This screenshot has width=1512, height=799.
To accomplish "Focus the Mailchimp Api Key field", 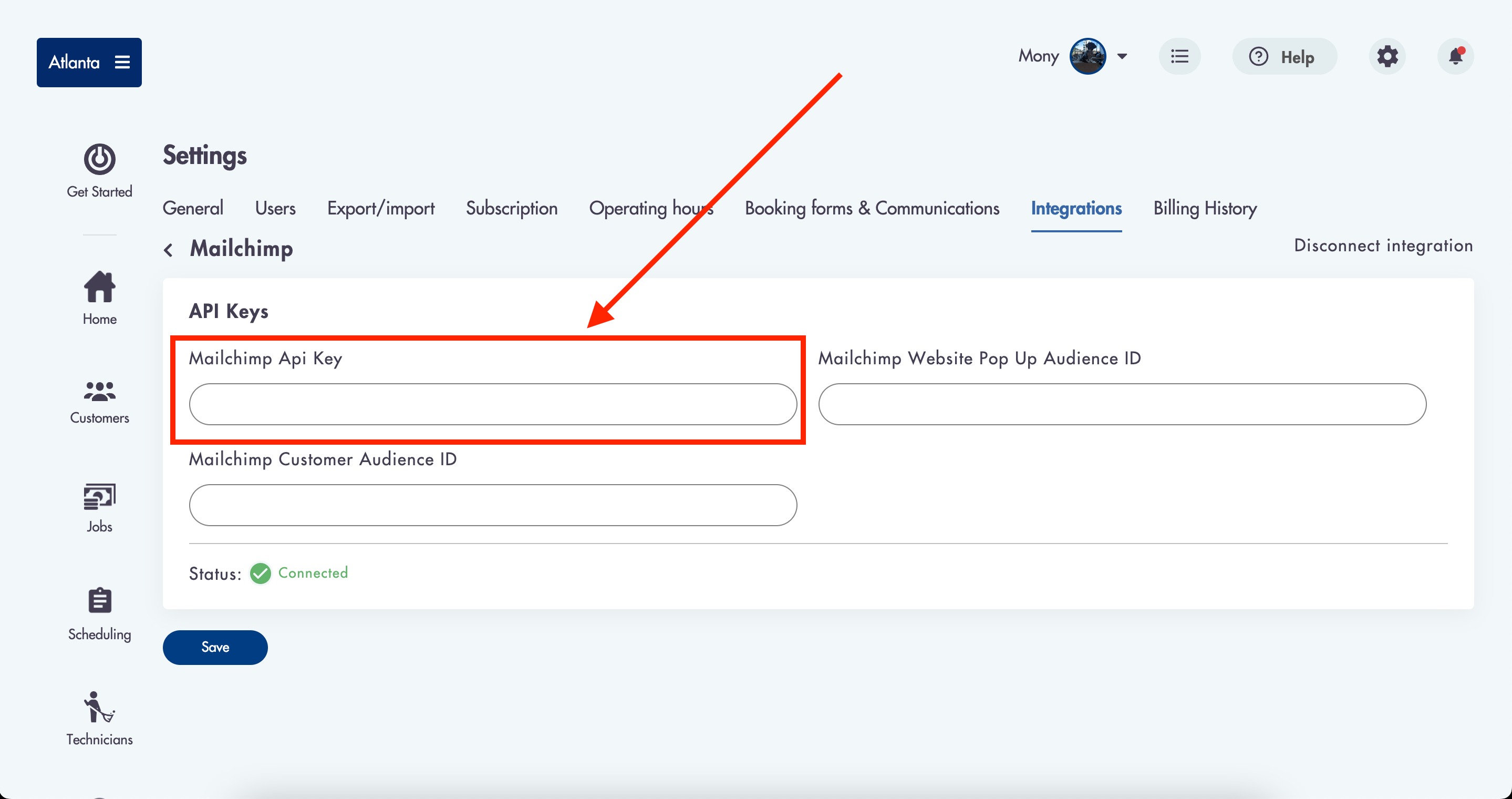I will pyautogui.click(x=492, y=404).
